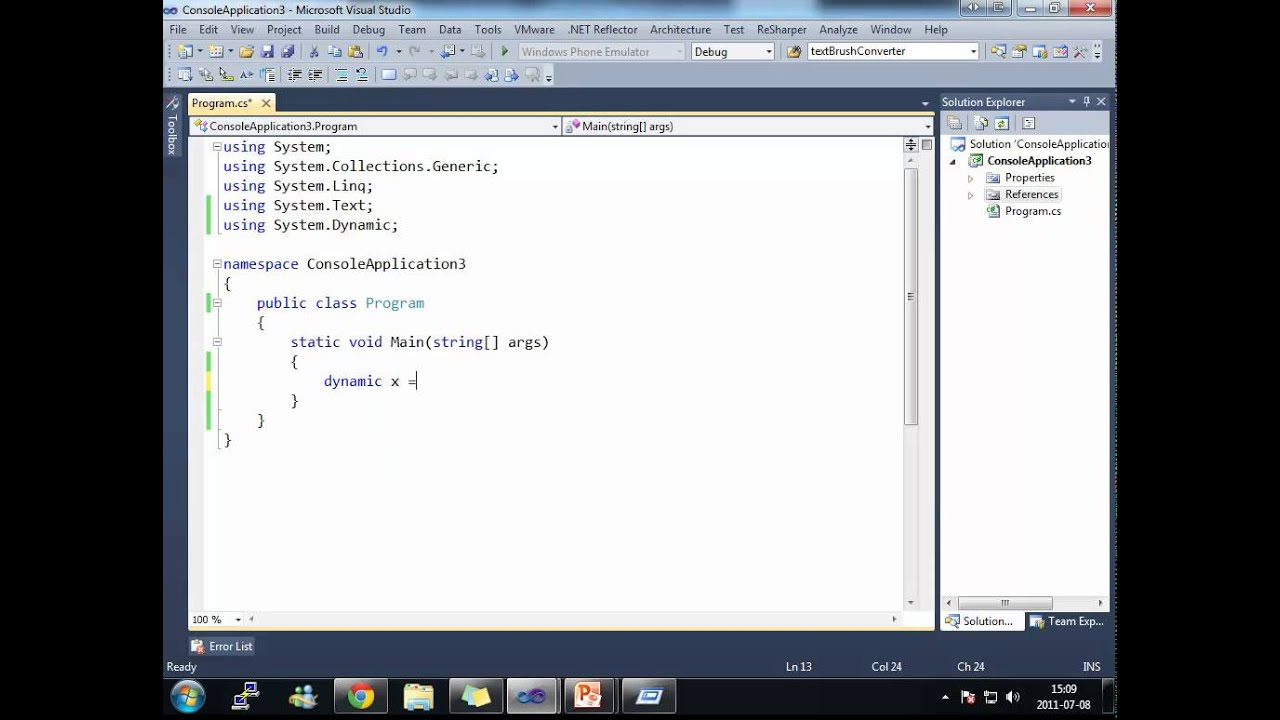Toggle bookmark using the bookmark icon
The width and height of the screenshot is (1280, 720).
coord(389,74)
